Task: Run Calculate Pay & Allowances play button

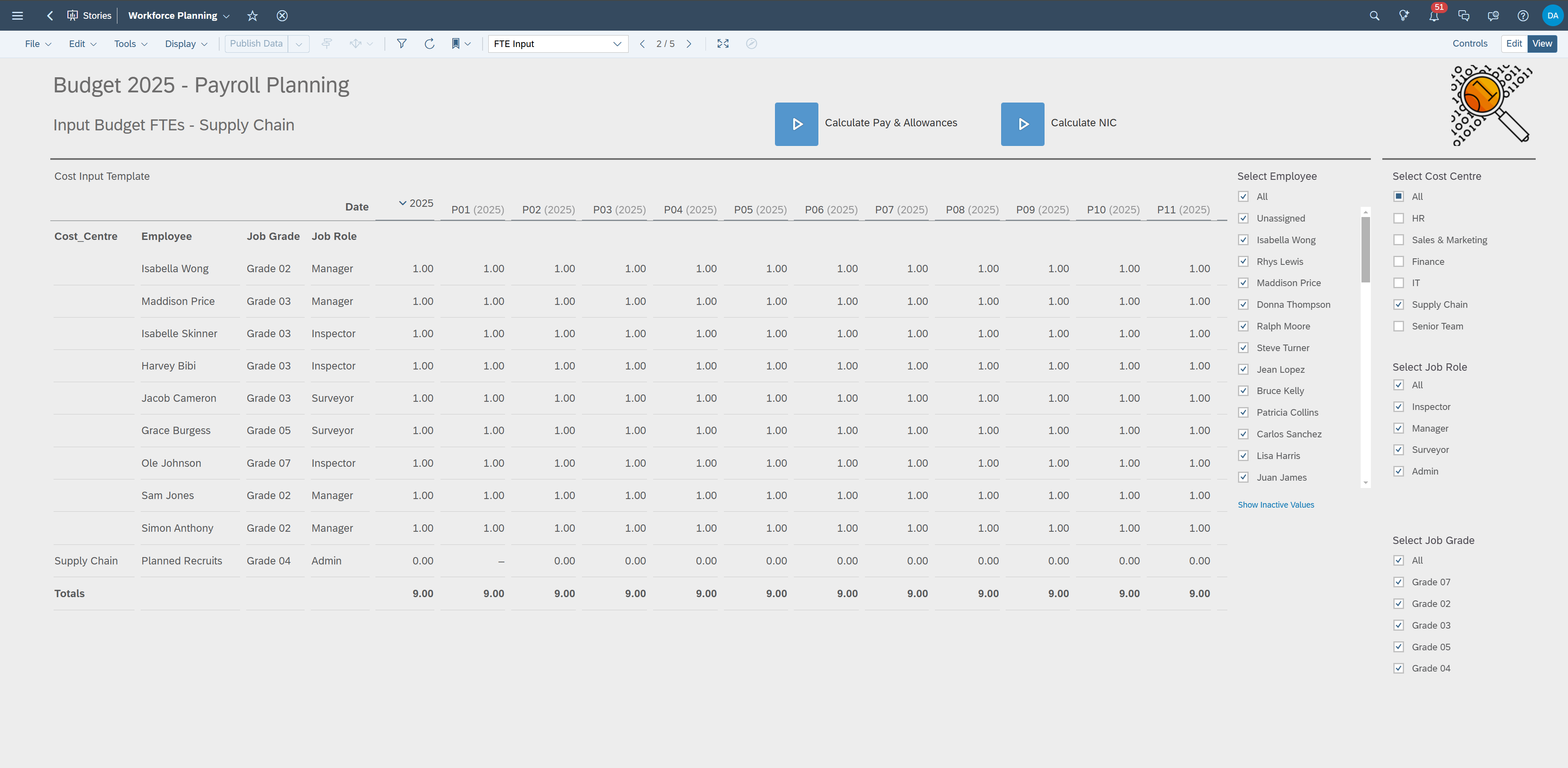Action: click(x=796, y=124)
